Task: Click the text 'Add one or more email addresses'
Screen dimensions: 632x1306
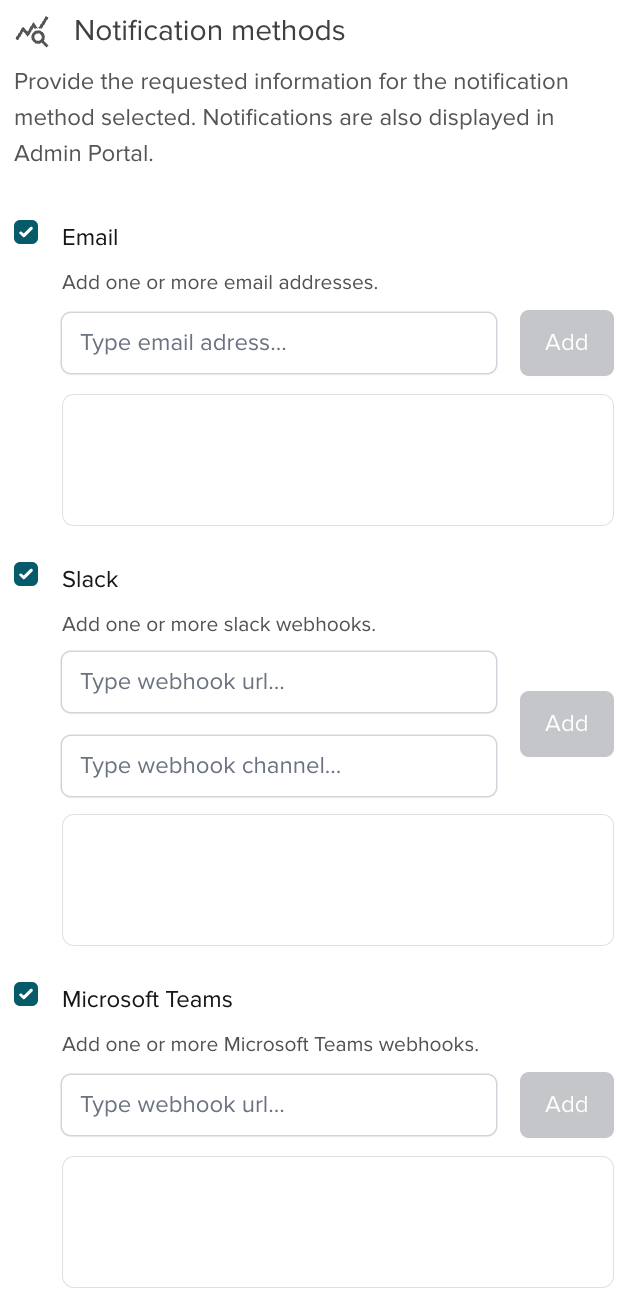Action: tap(220, 283)
